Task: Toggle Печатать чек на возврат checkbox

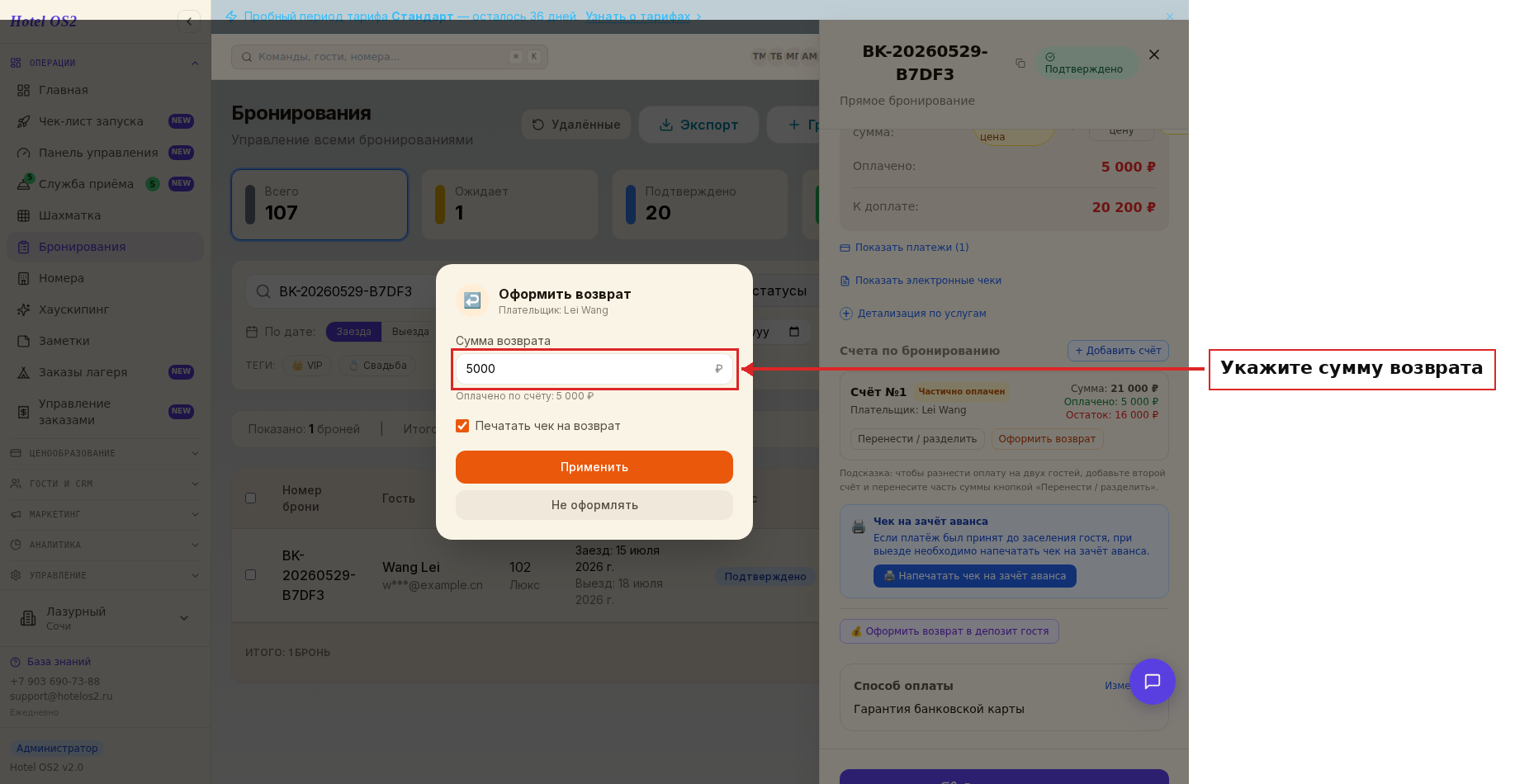Action: (x=462, y=426)
